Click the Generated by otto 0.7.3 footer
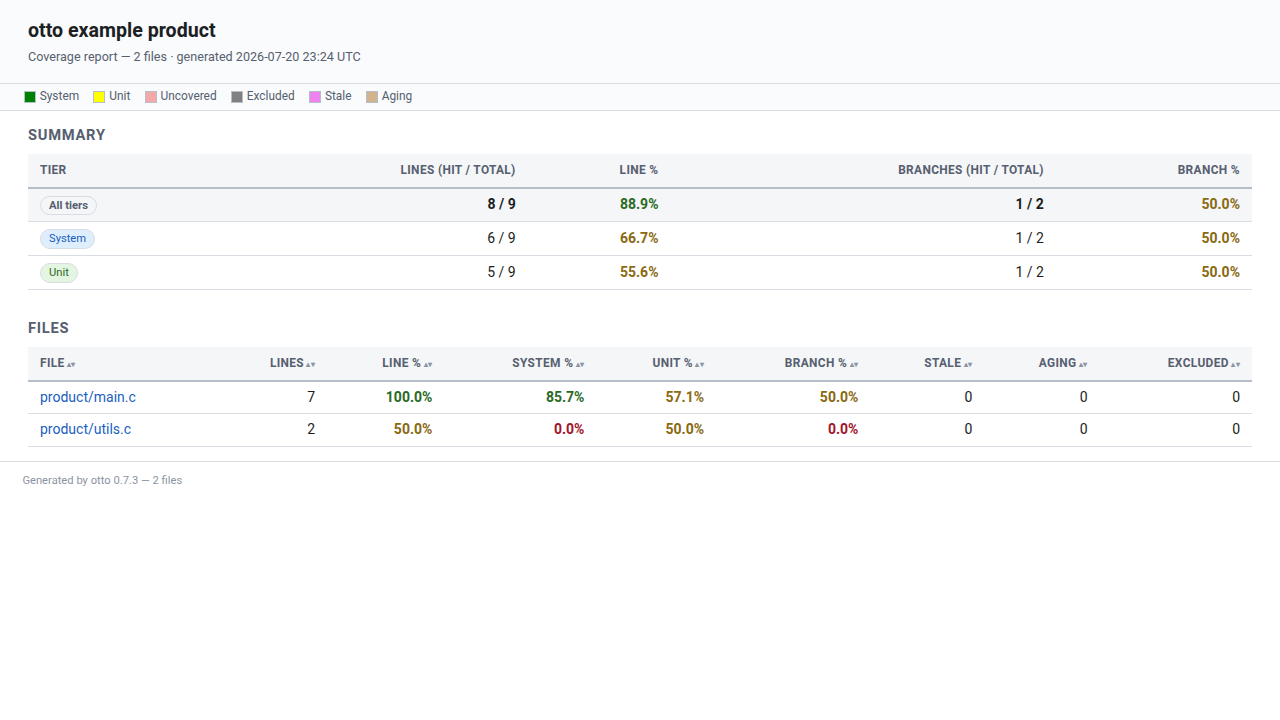1280x720 pixels. pyautogui.click(x=102, y=480)
